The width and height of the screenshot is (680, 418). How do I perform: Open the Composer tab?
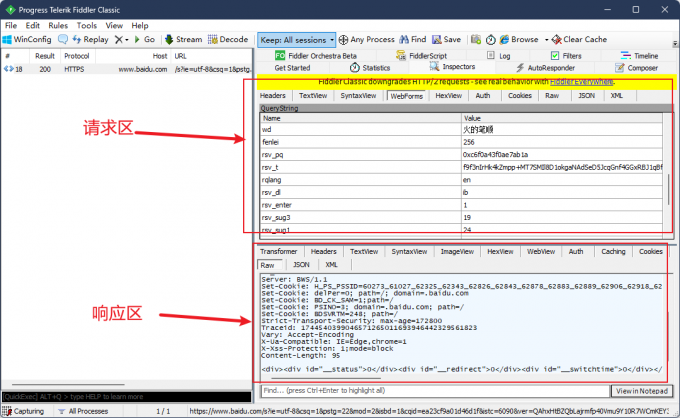[x=637, y=68]
